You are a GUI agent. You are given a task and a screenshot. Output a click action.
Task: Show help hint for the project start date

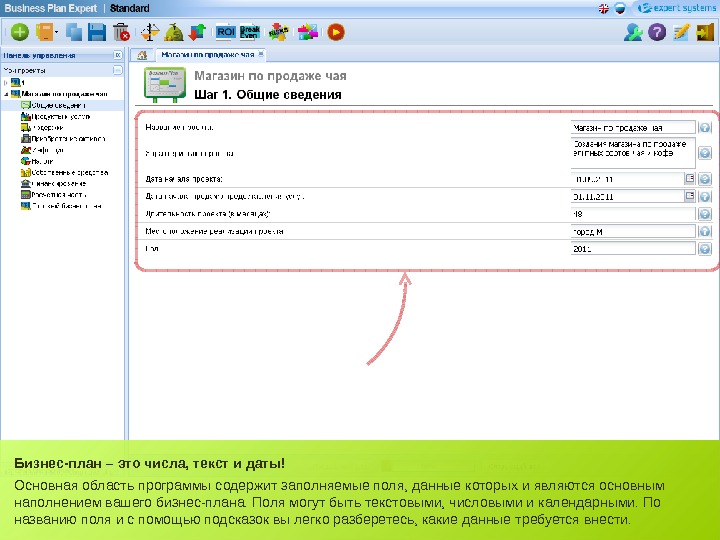705,179
